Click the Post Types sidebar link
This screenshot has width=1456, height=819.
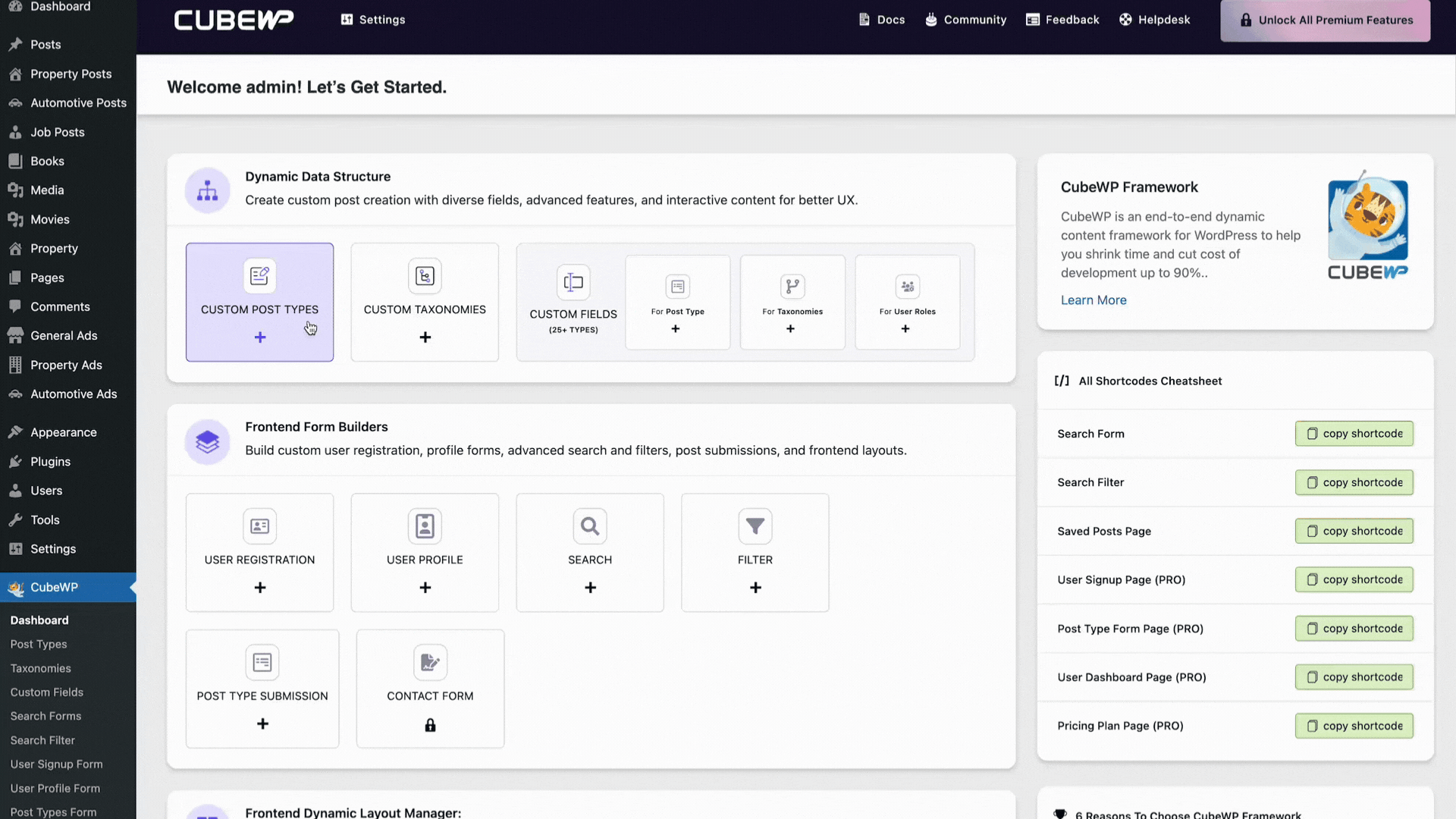[x=38, y=643]
